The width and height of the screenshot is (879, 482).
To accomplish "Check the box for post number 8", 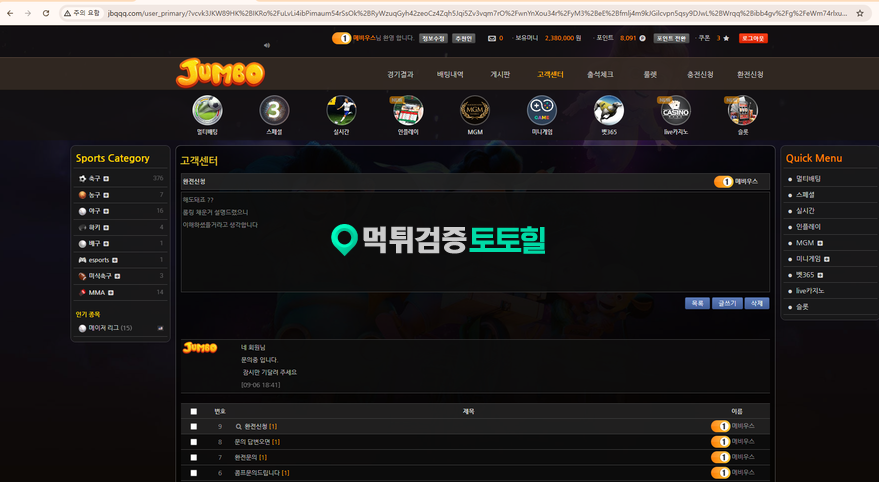I will tap(193, 442).
